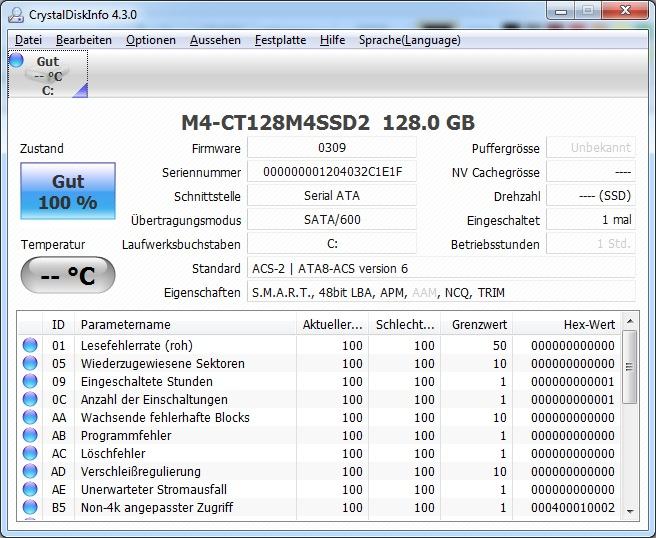
Task: Select the Löschfehler parameter name
Action: (113, 453)
